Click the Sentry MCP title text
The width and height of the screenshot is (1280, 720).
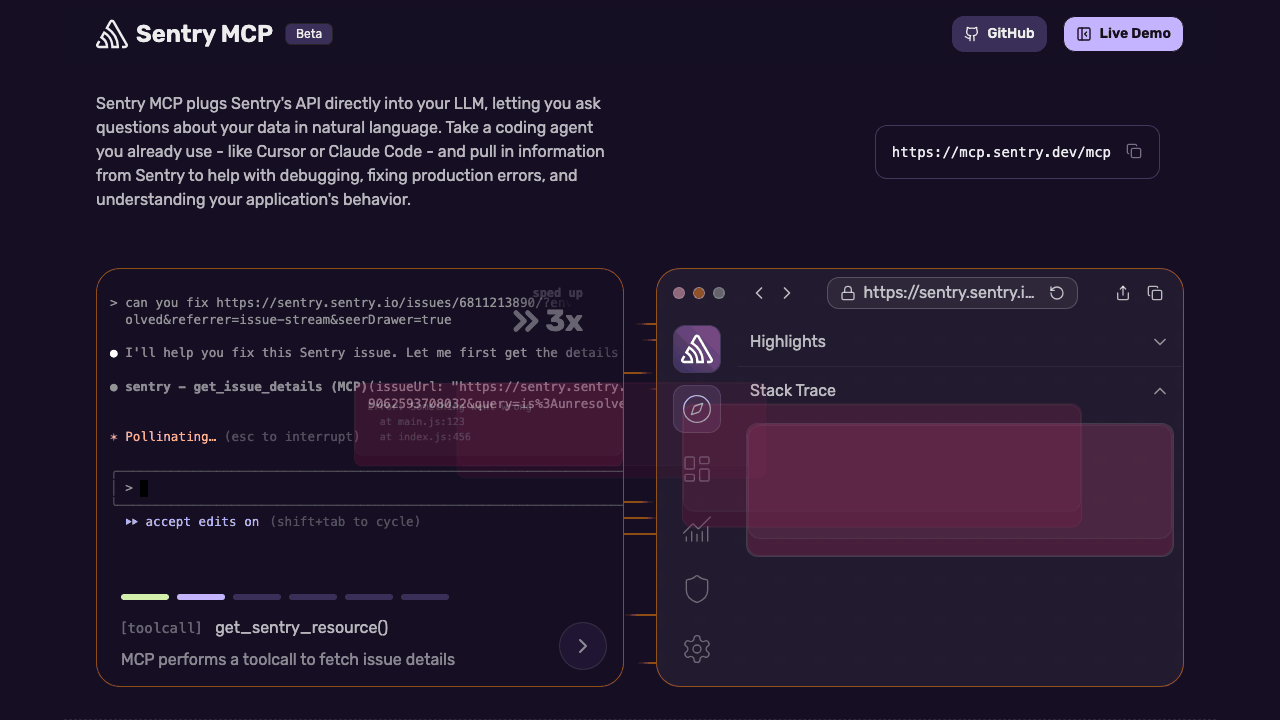tap(204, 34)
